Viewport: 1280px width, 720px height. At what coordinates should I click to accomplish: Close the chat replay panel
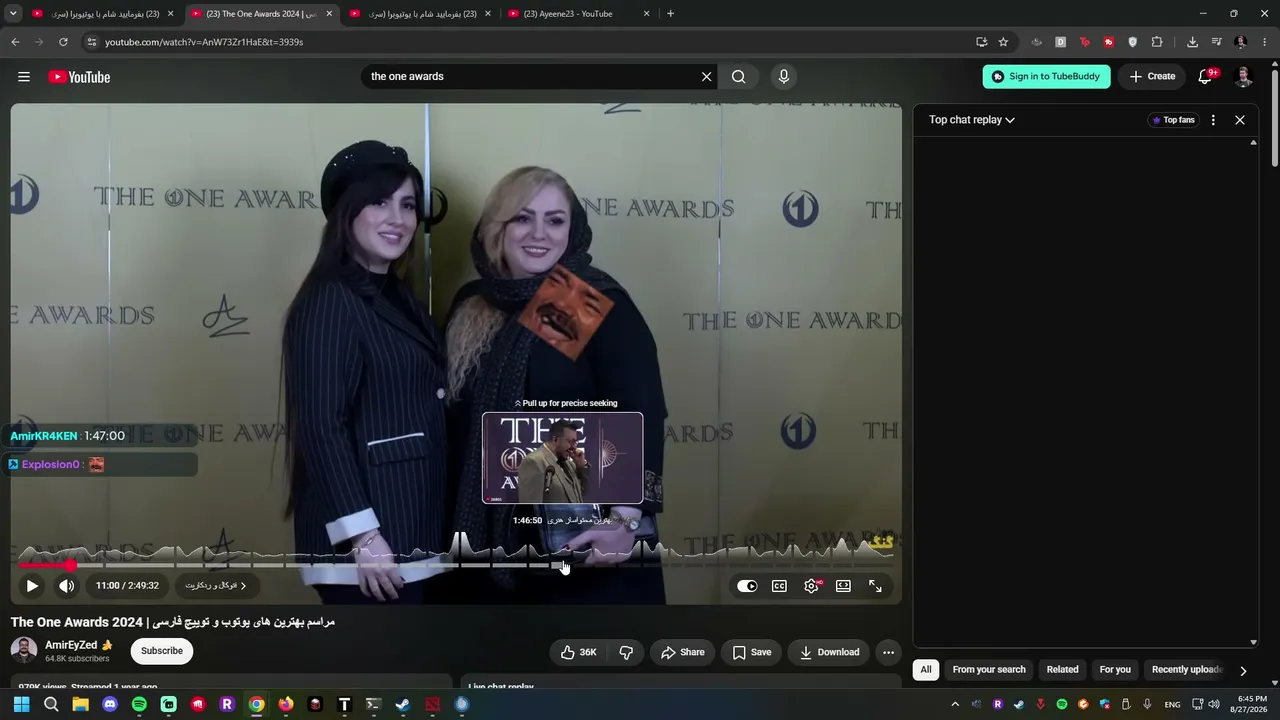click(x=1240, y=120)
